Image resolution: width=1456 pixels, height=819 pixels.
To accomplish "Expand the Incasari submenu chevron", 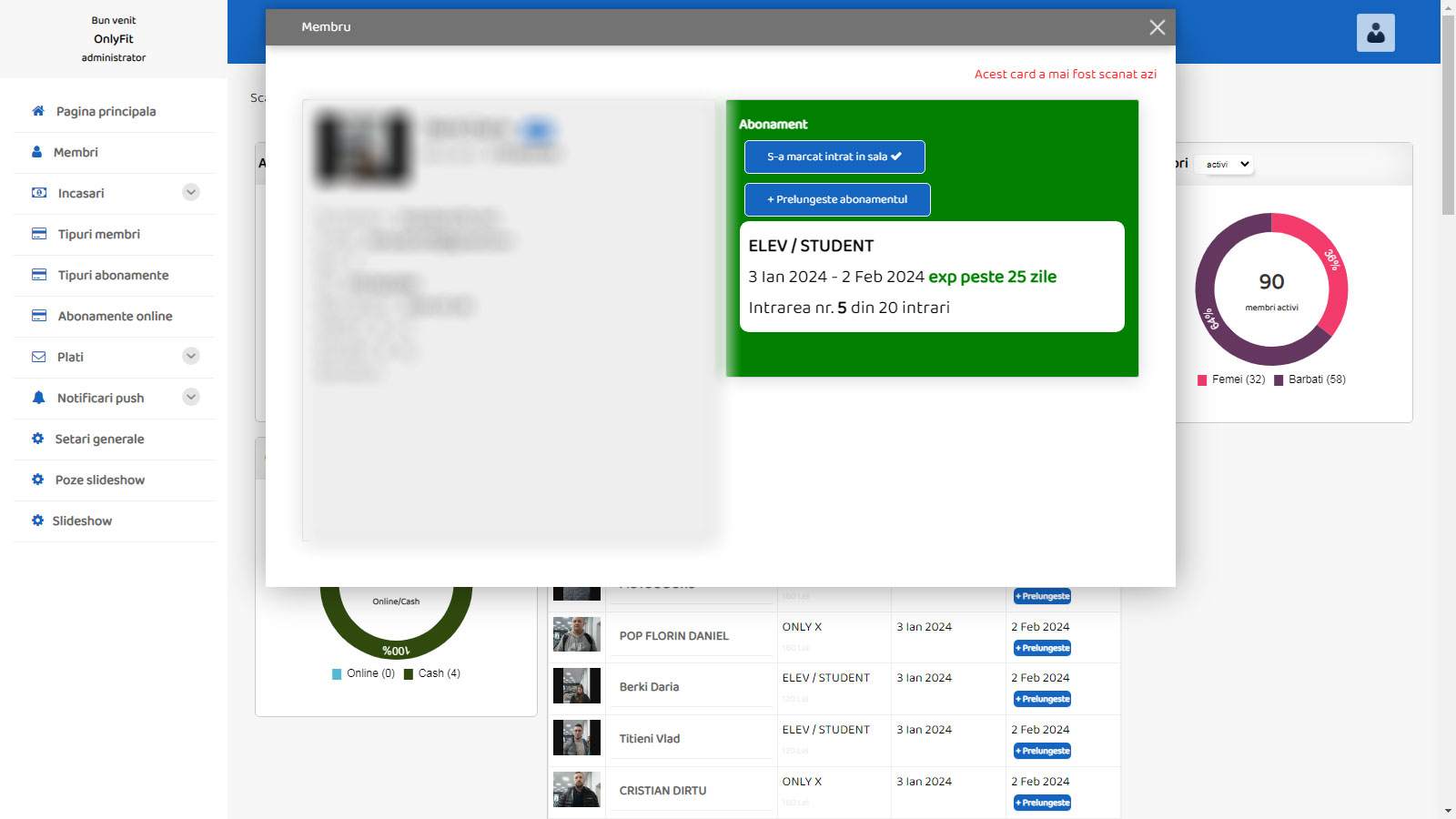I will (x=191, y=192).
